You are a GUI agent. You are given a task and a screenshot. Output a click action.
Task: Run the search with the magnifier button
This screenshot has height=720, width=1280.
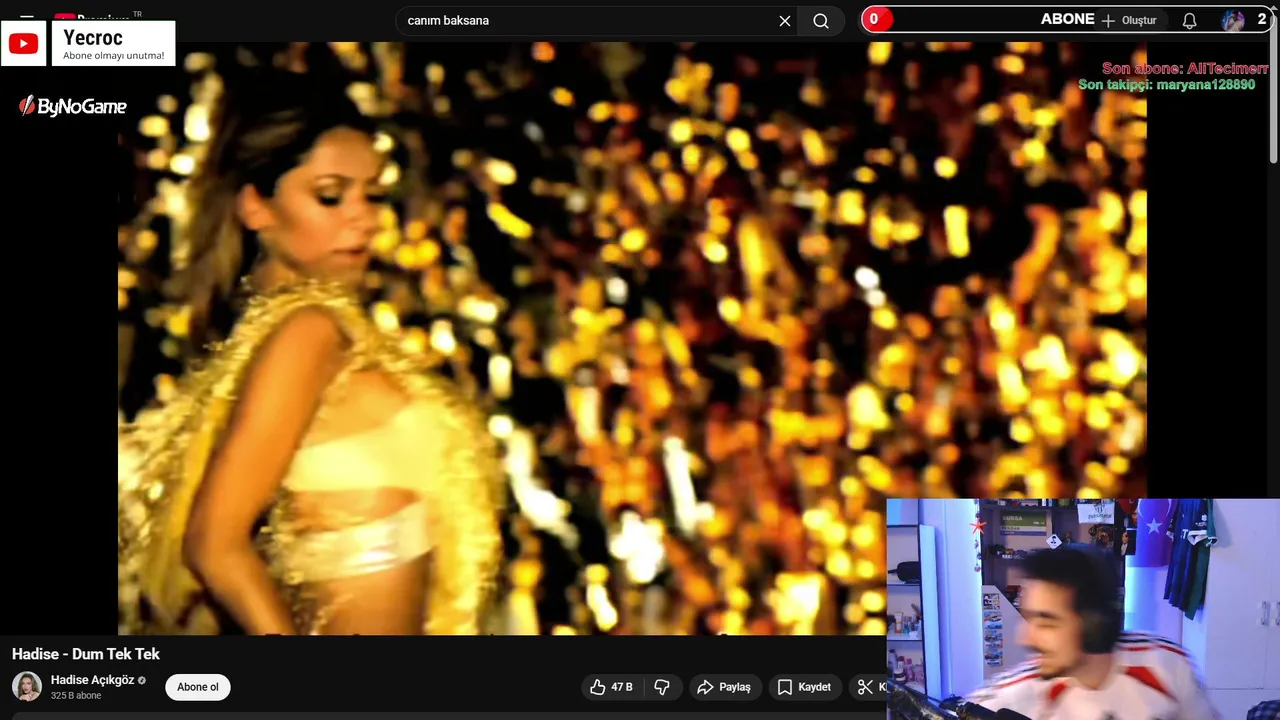[x=821, y=20]
